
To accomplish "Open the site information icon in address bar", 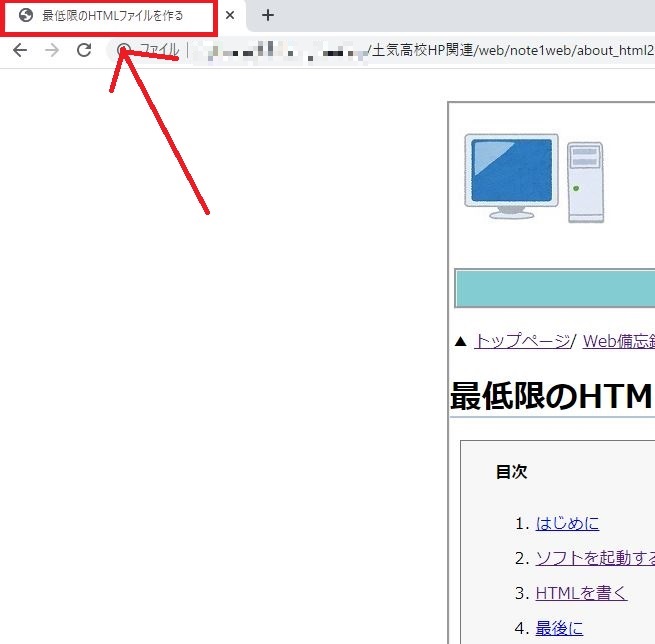I will [x=124, y=50].
